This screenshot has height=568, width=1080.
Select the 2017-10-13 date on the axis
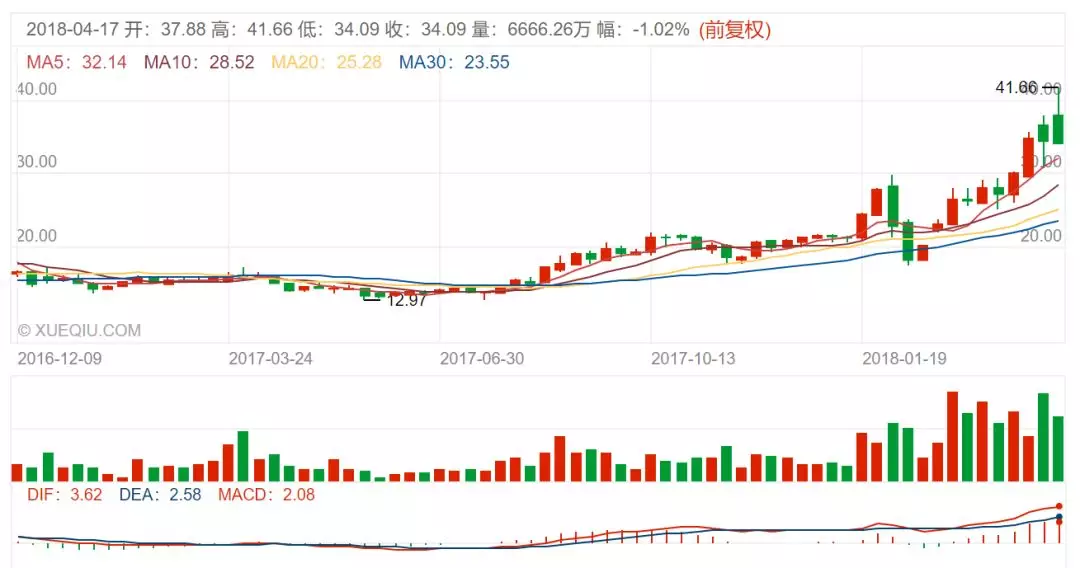click(693, 357)
